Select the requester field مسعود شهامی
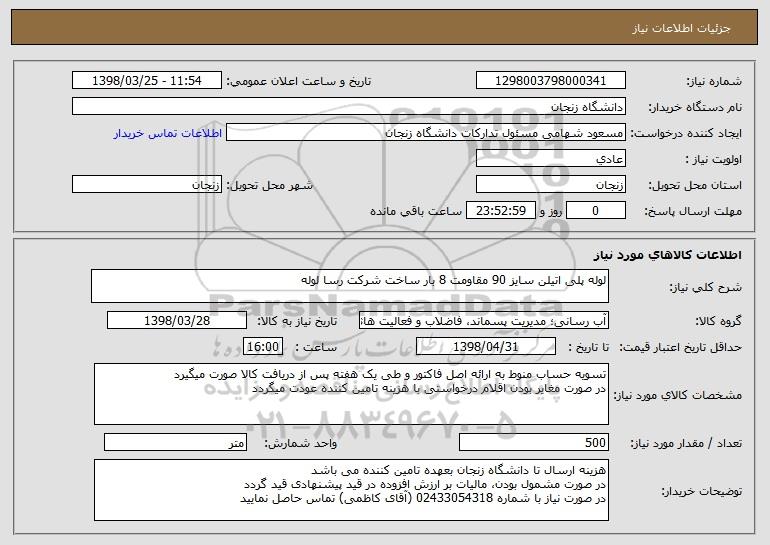The height and width of the screenshot is (545, 770). (426, 133)
